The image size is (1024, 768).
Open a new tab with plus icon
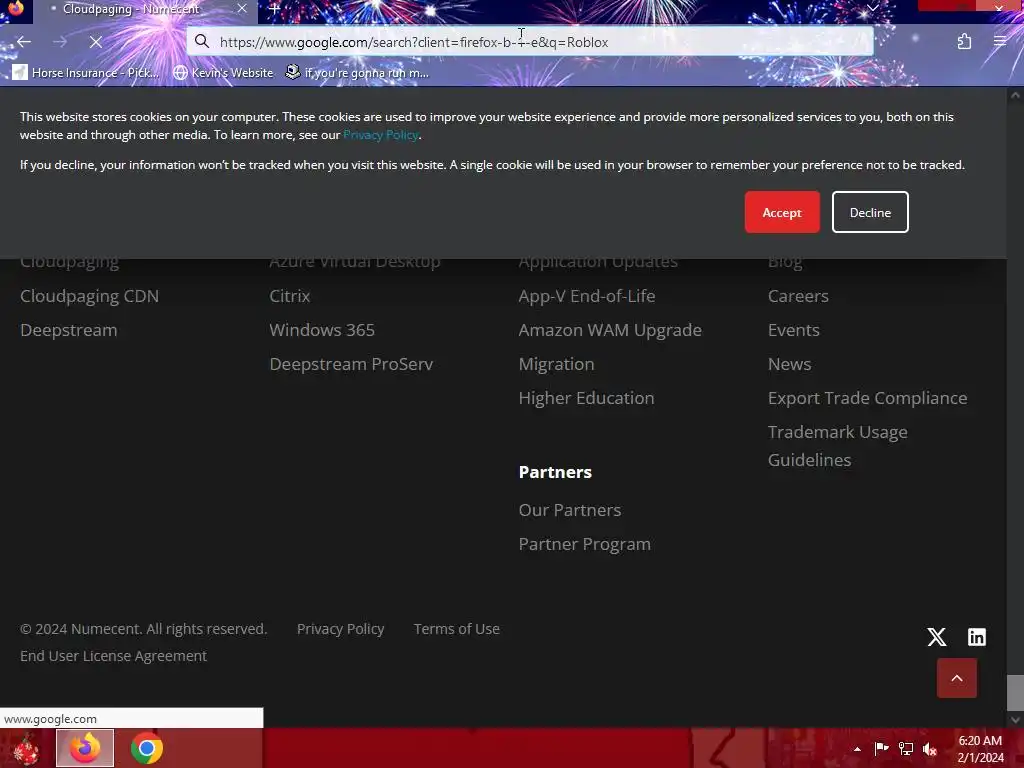tap(274, 9)
